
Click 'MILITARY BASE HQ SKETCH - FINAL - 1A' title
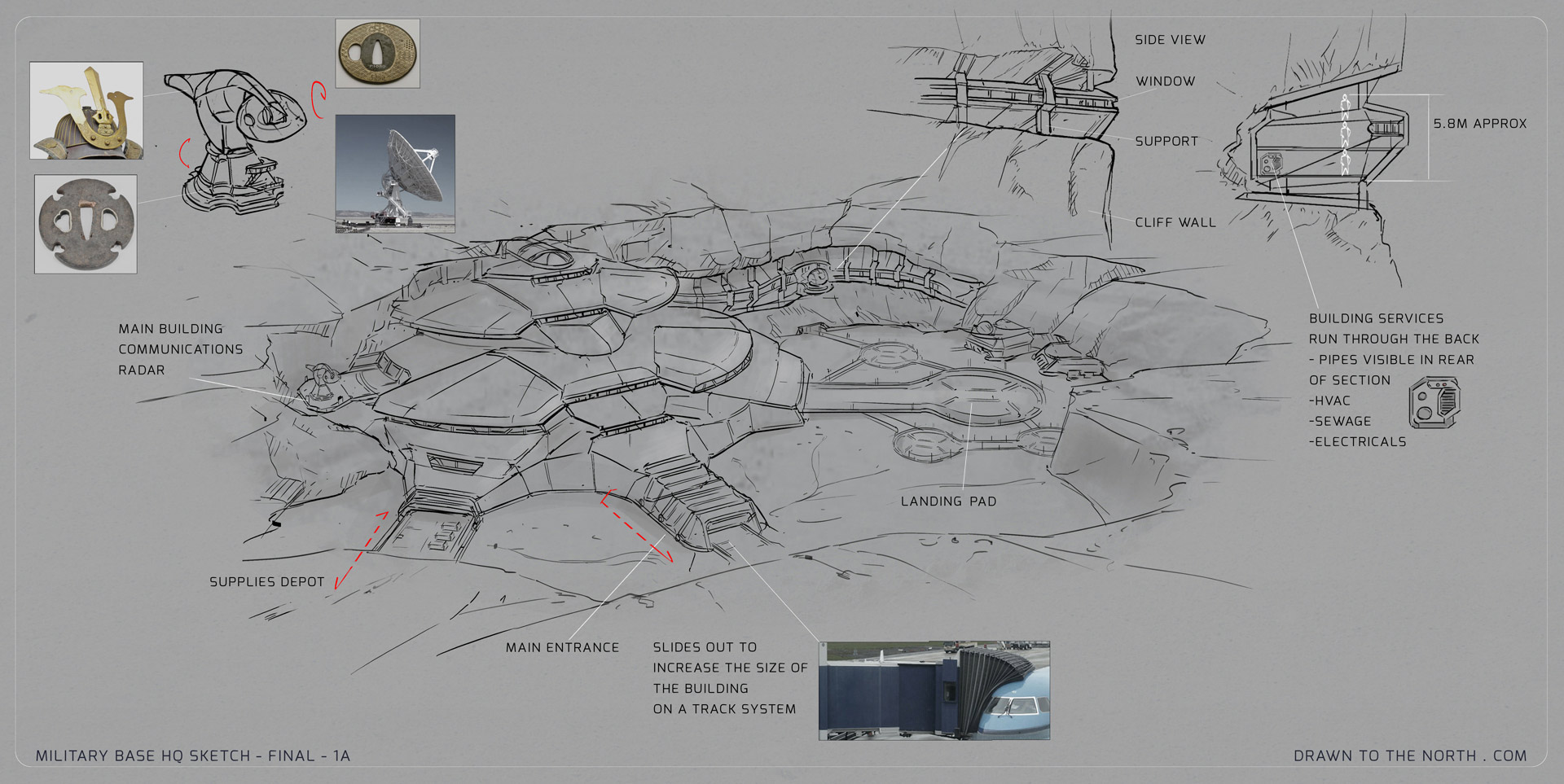tap(193, 756)
